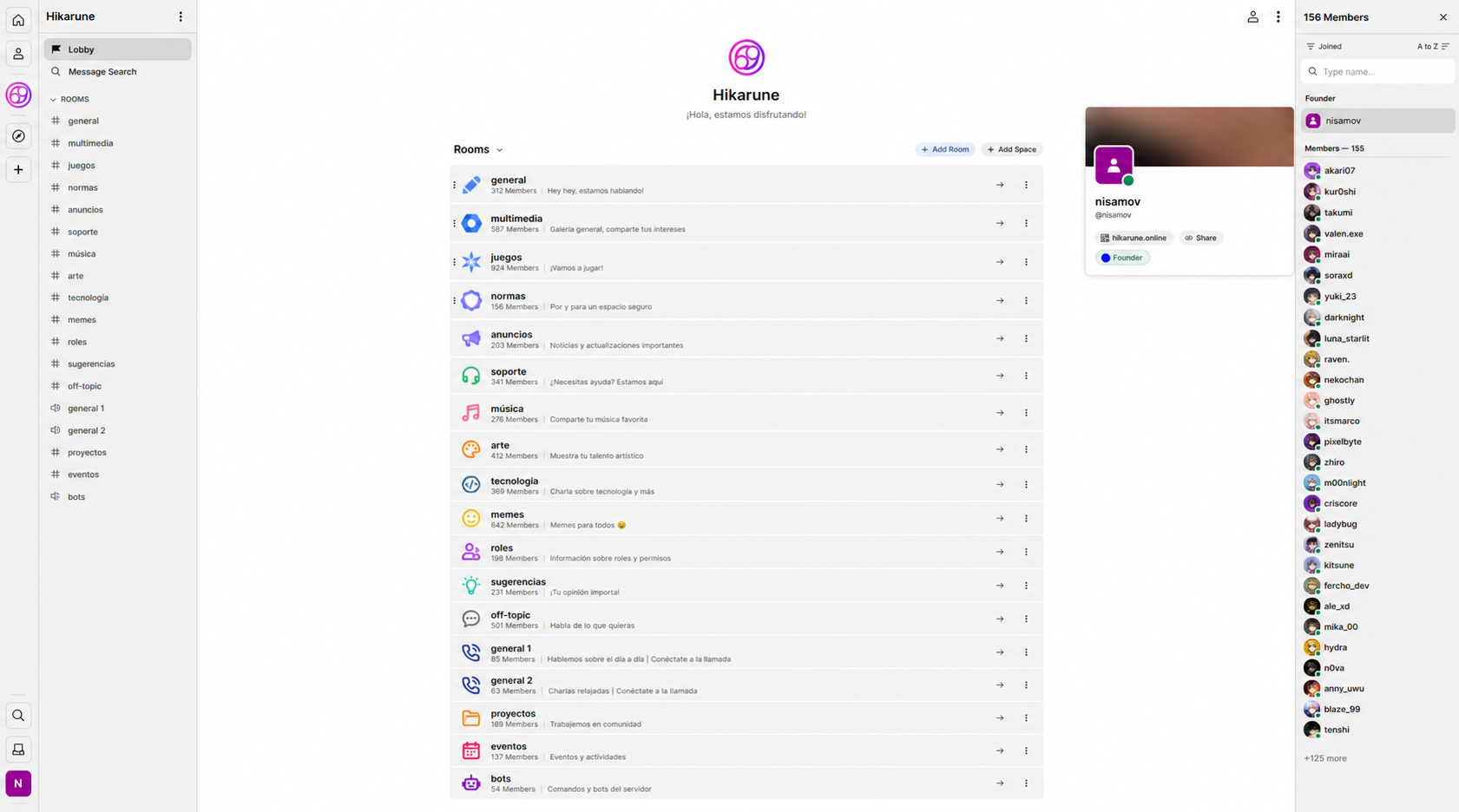Select member kitsune in the list

[1377, 565]
